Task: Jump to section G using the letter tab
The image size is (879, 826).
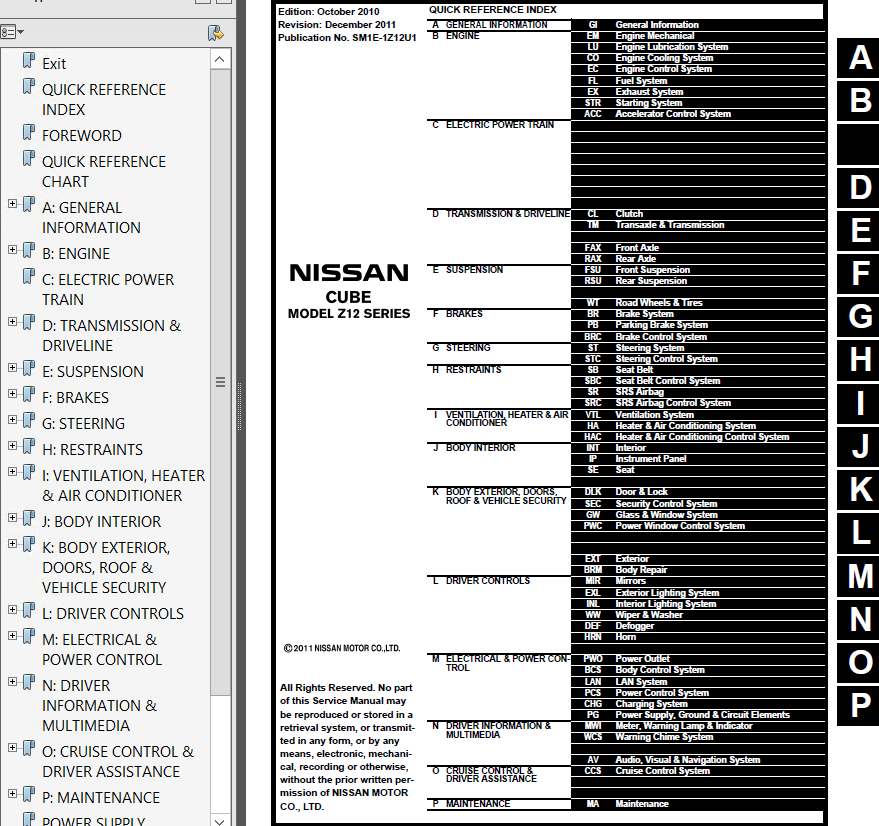Action: coord(859,317)
